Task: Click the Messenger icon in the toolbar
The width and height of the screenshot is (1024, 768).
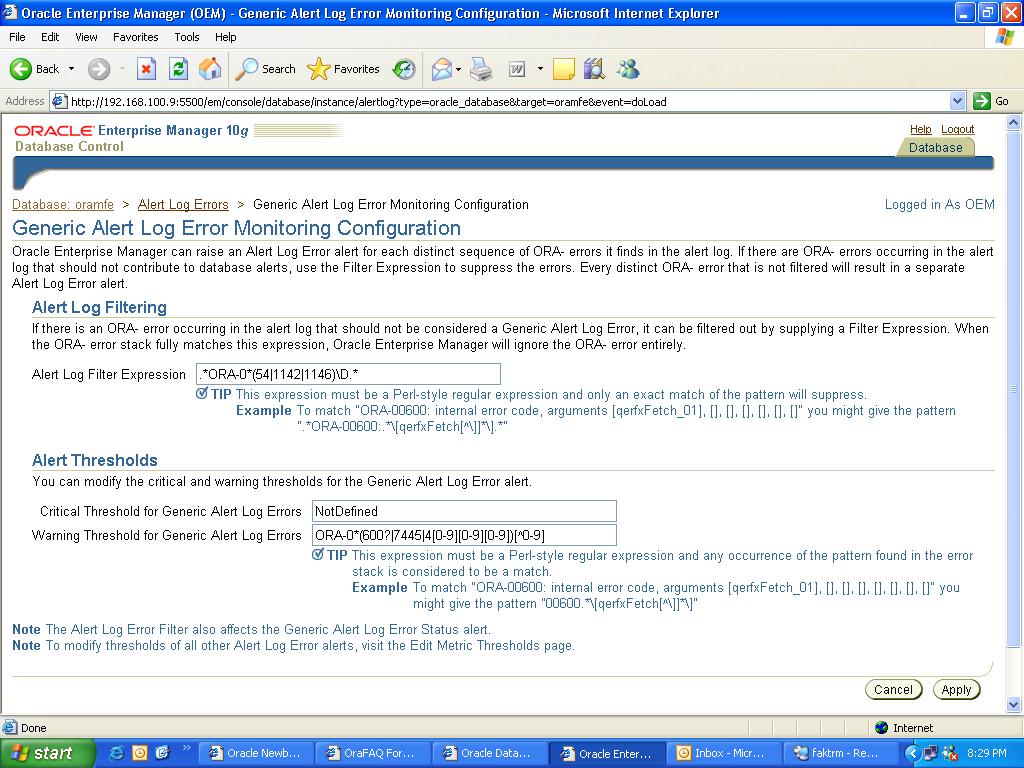Action: coord(628,69)
